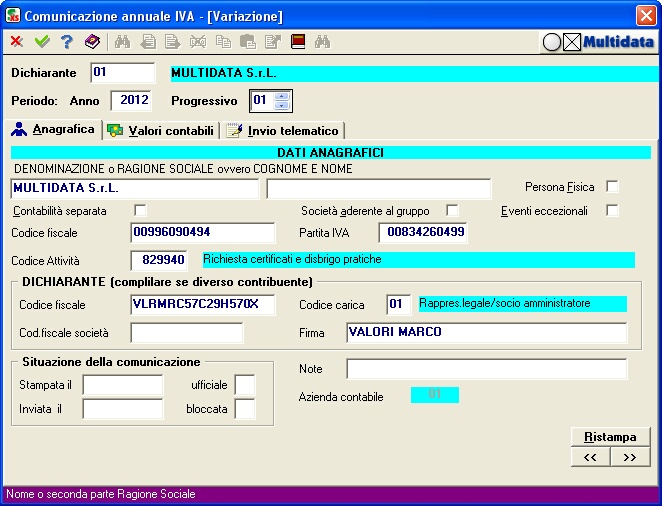Open help with the blue question mark
The height and width of the screenshot is (506, 662).
(66, 42)
